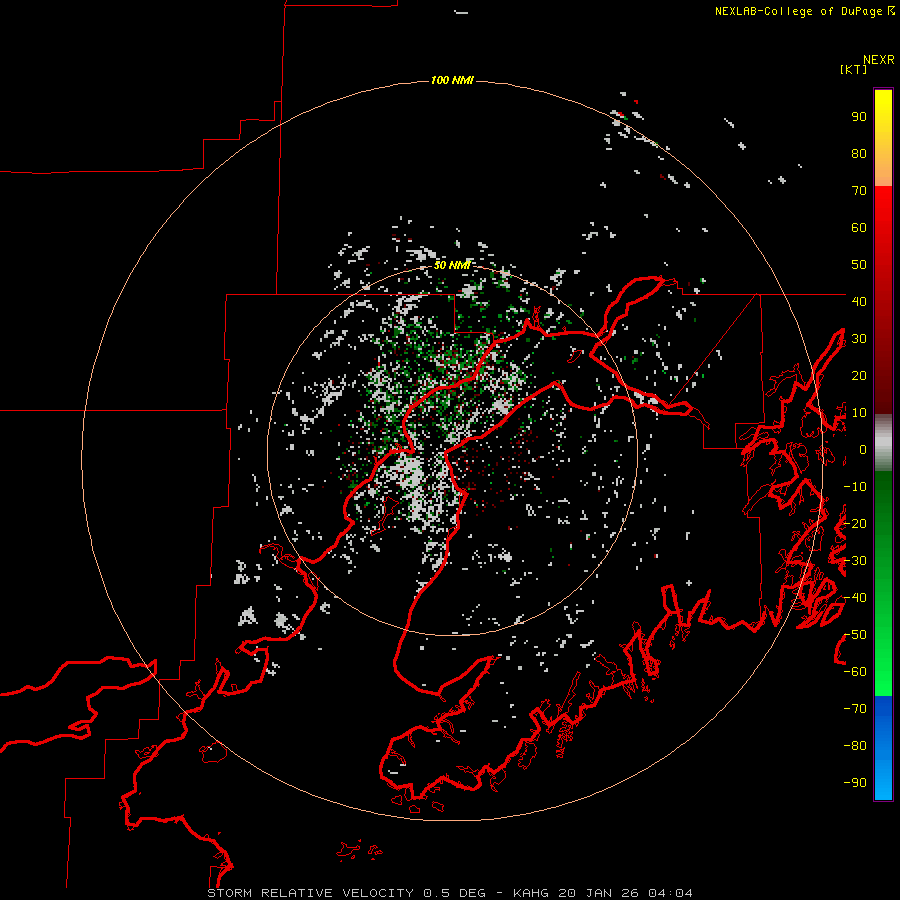
Task: Click the [KT] units label
Action: 854,69
